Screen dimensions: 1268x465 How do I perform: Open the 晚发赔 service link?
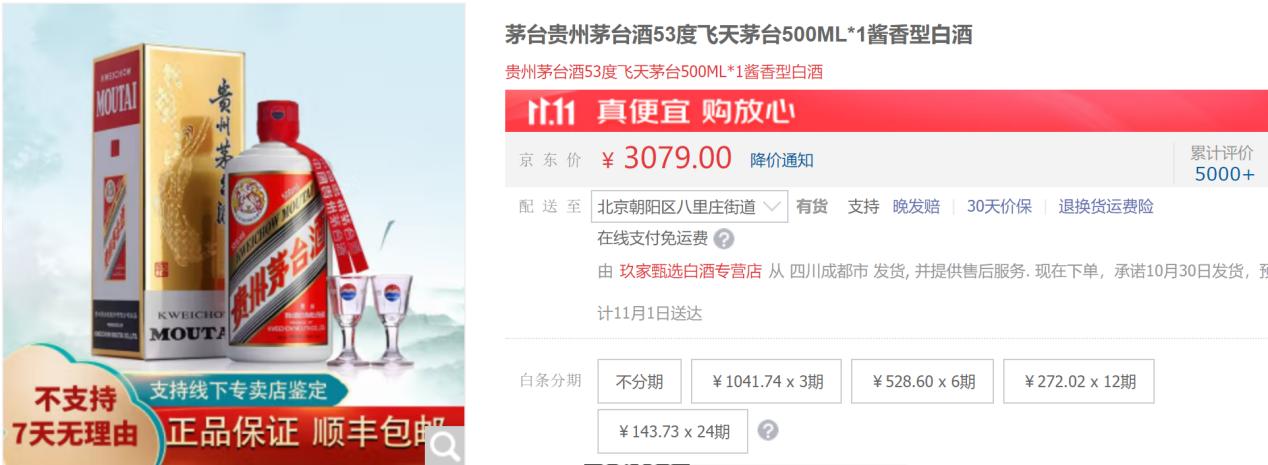click(916, 207)
